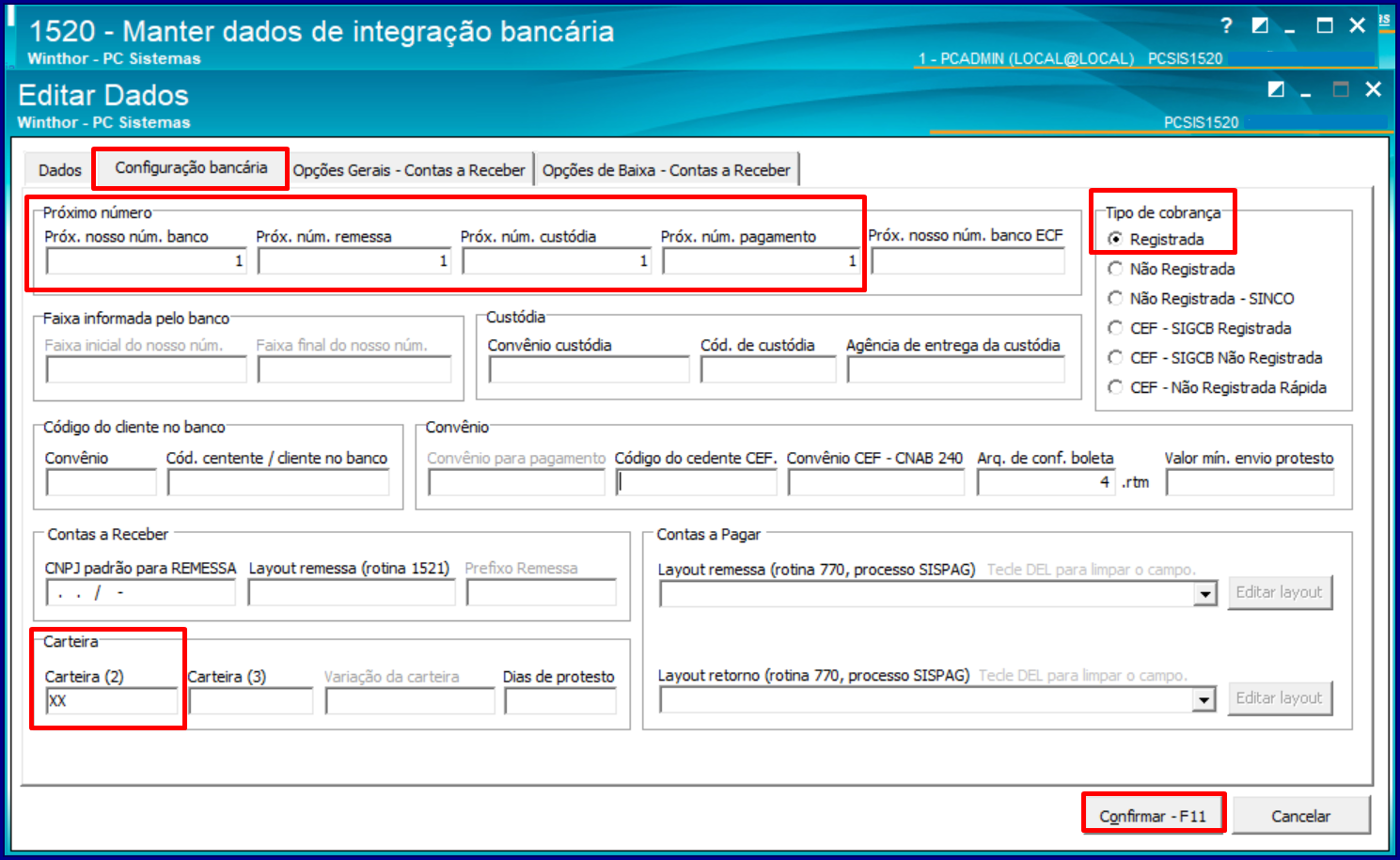Click Convênio para pagamento field

[516, 482]
